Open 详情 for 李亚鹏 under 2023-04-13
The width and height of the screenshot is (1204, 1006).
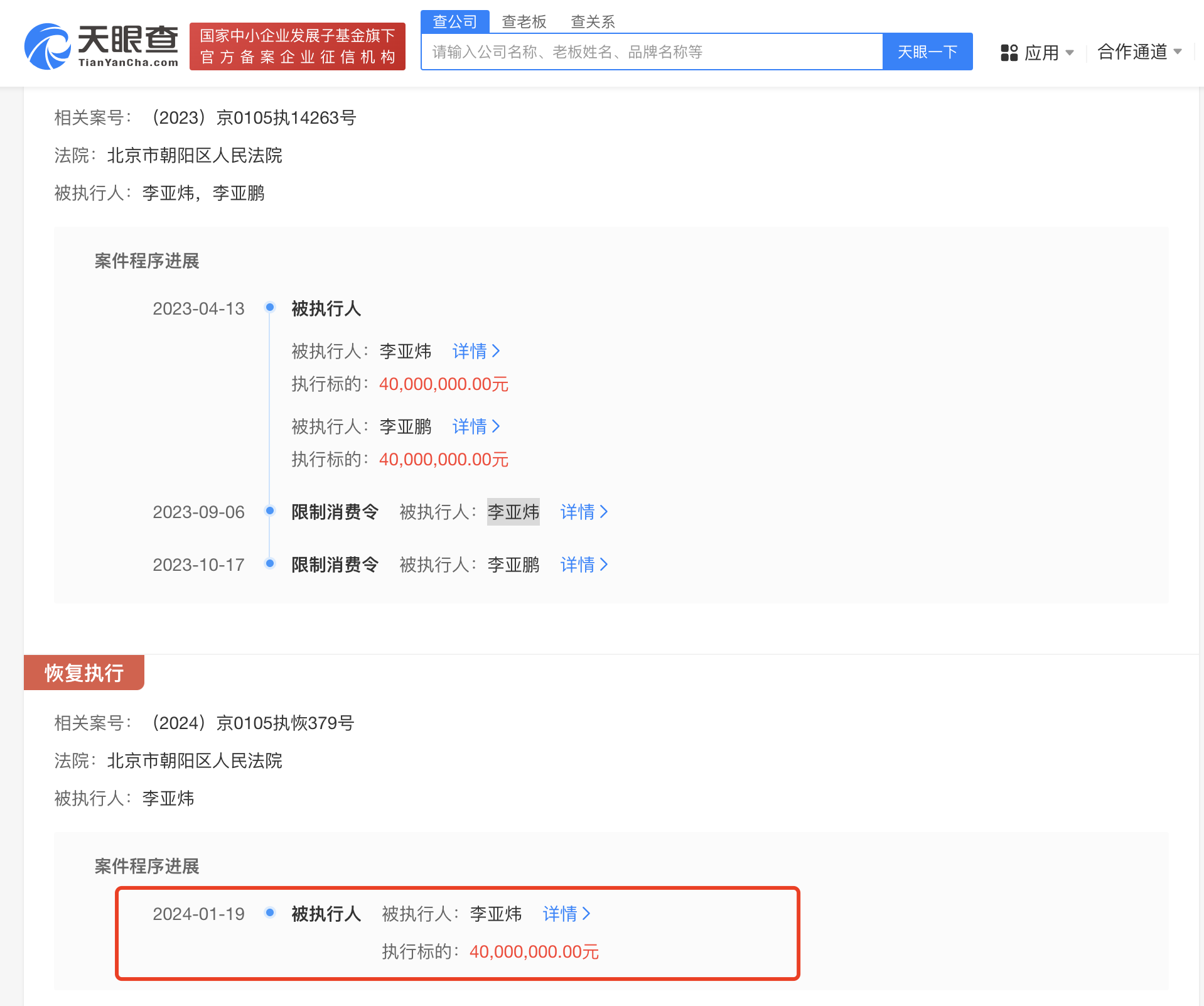coord(476,426)
